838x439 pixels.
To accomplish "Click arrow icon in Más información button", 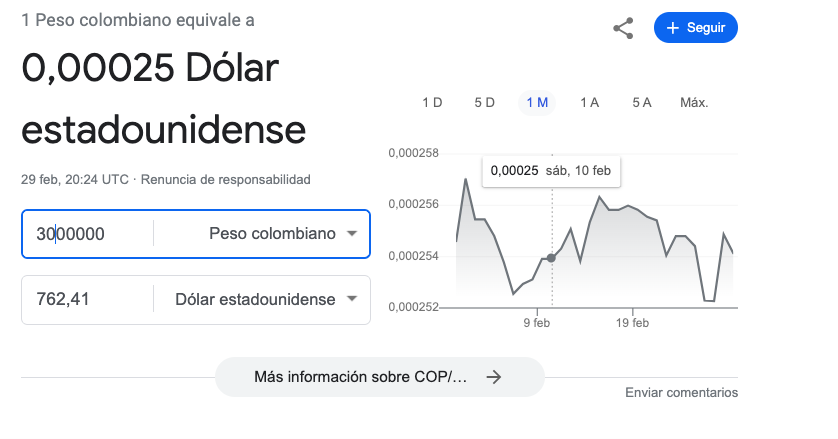I will [494, 377].
